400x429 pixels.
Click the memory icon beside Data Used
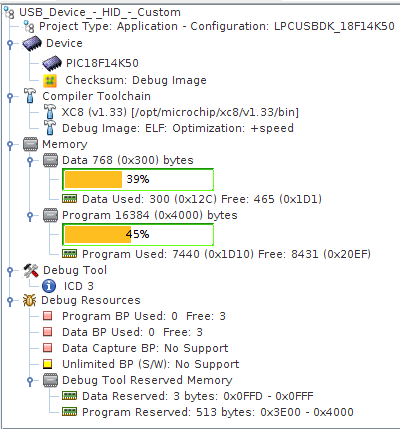pos(70,199)
